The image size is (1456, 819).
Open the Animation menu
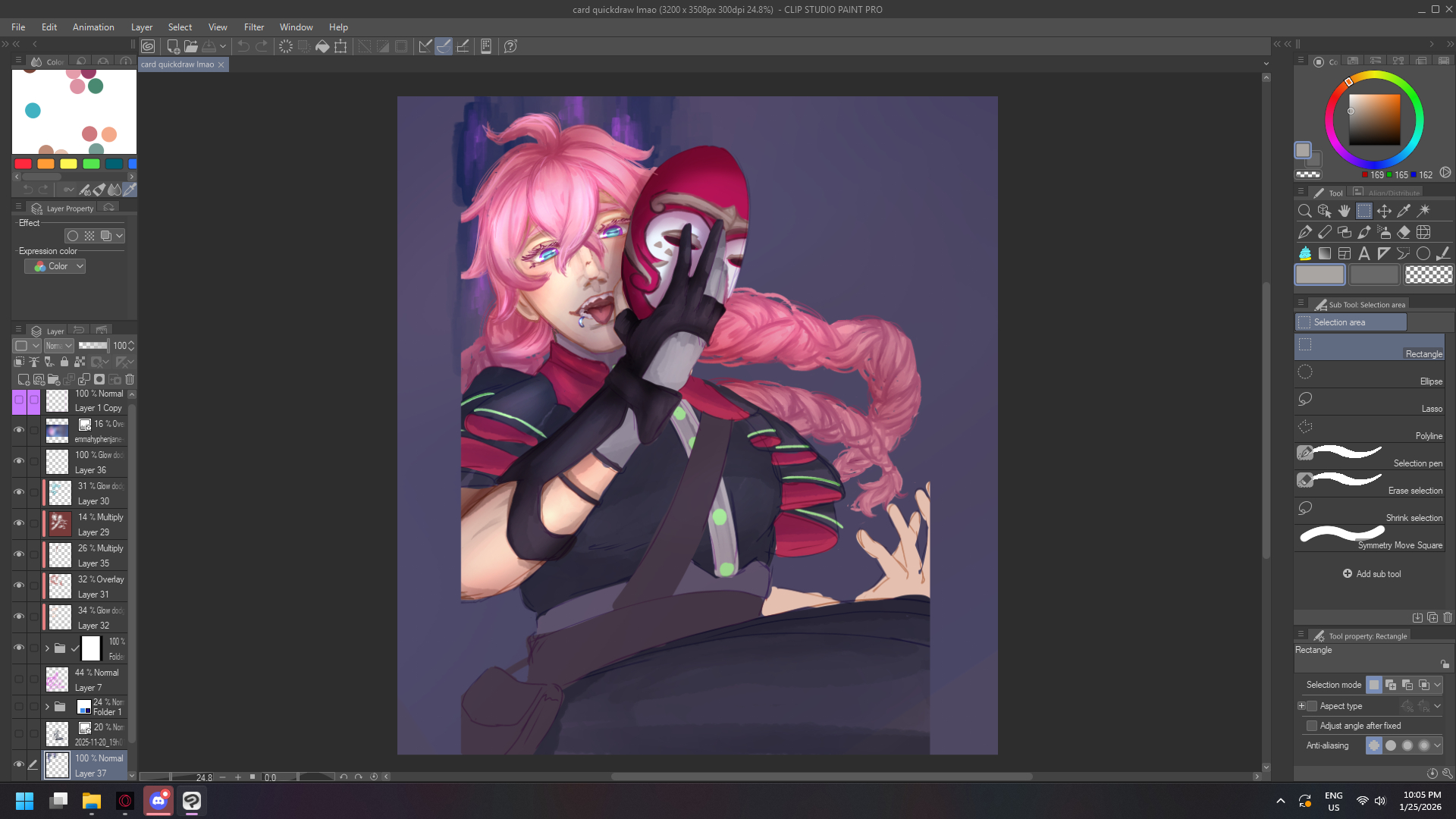click(93, 27)
